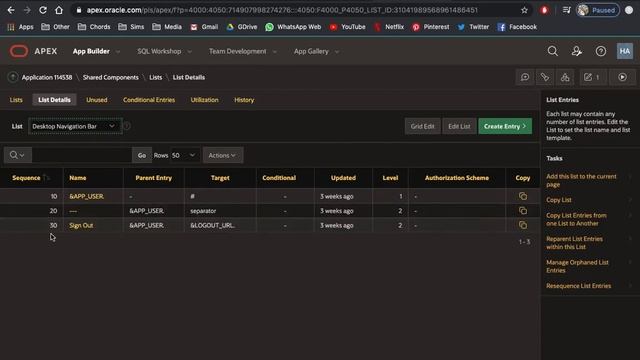Open the Pinterest bookmark
Screen dimensions: 640x360
[431, 27]
